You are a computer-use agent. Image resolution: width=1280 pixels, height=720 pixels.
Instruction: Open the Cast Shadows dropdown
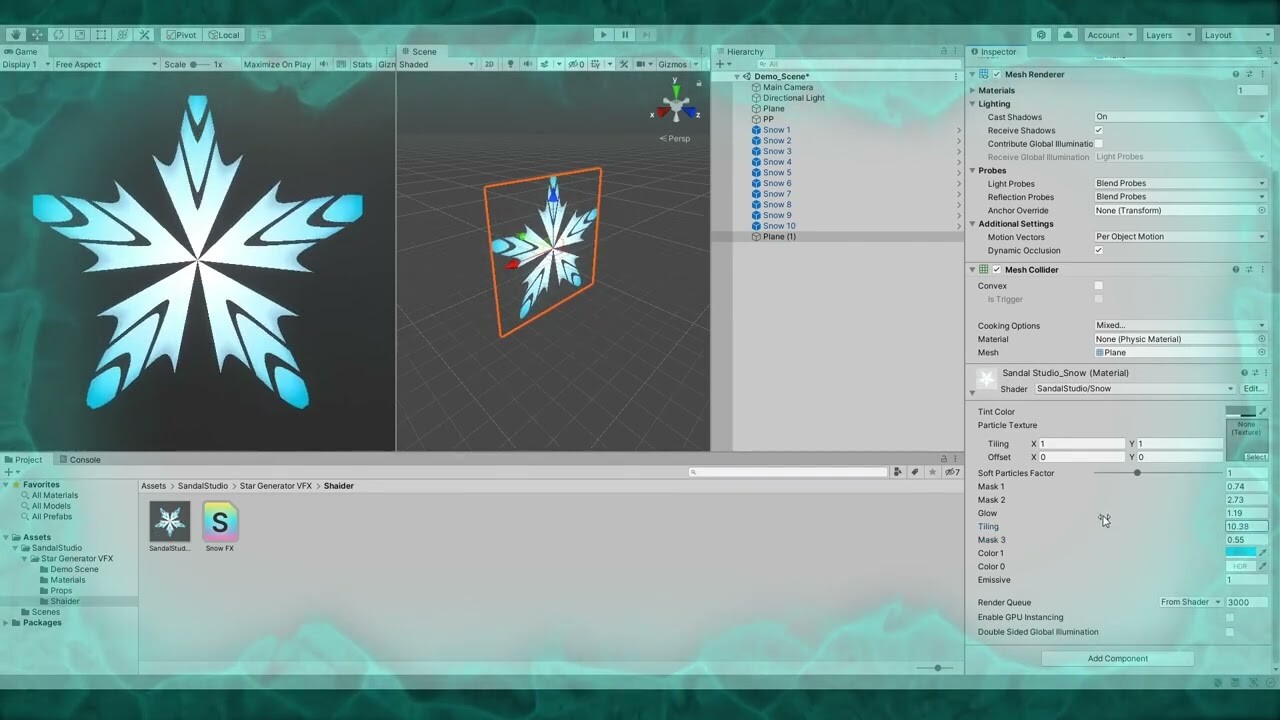[x=1180, y=117]
